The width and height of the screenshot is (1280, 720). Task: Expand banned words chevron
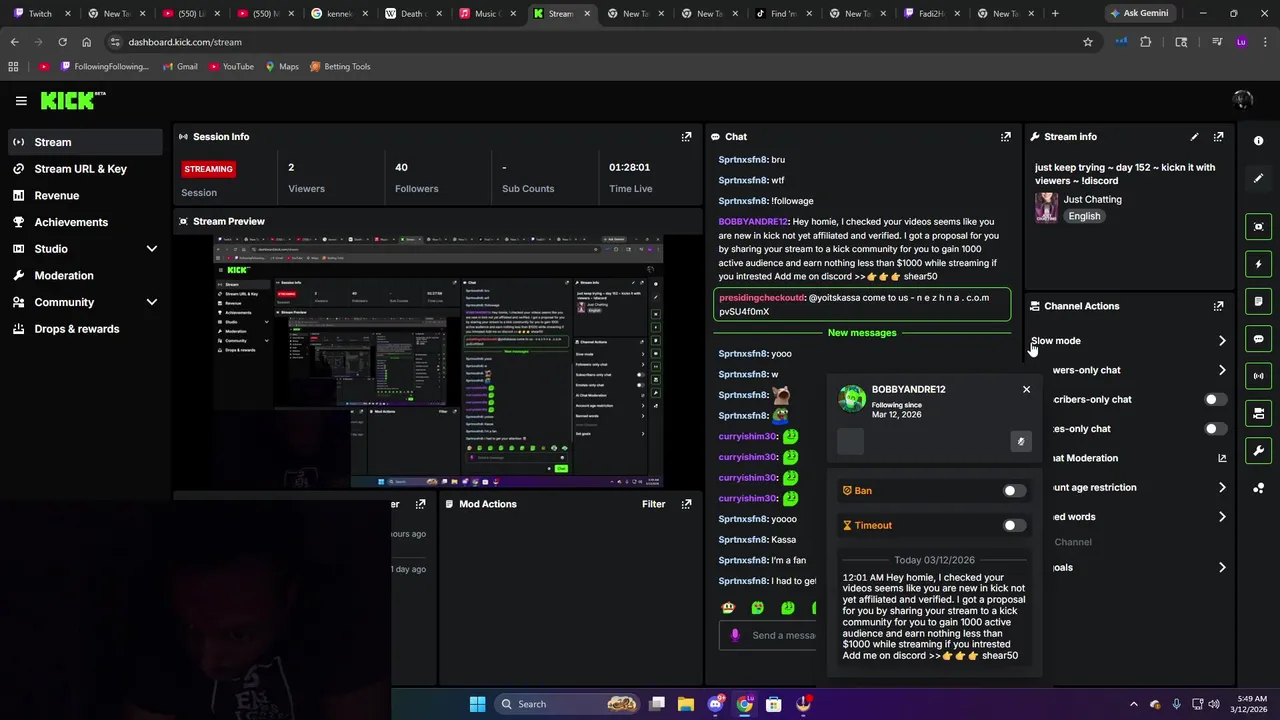[1222, 517]
